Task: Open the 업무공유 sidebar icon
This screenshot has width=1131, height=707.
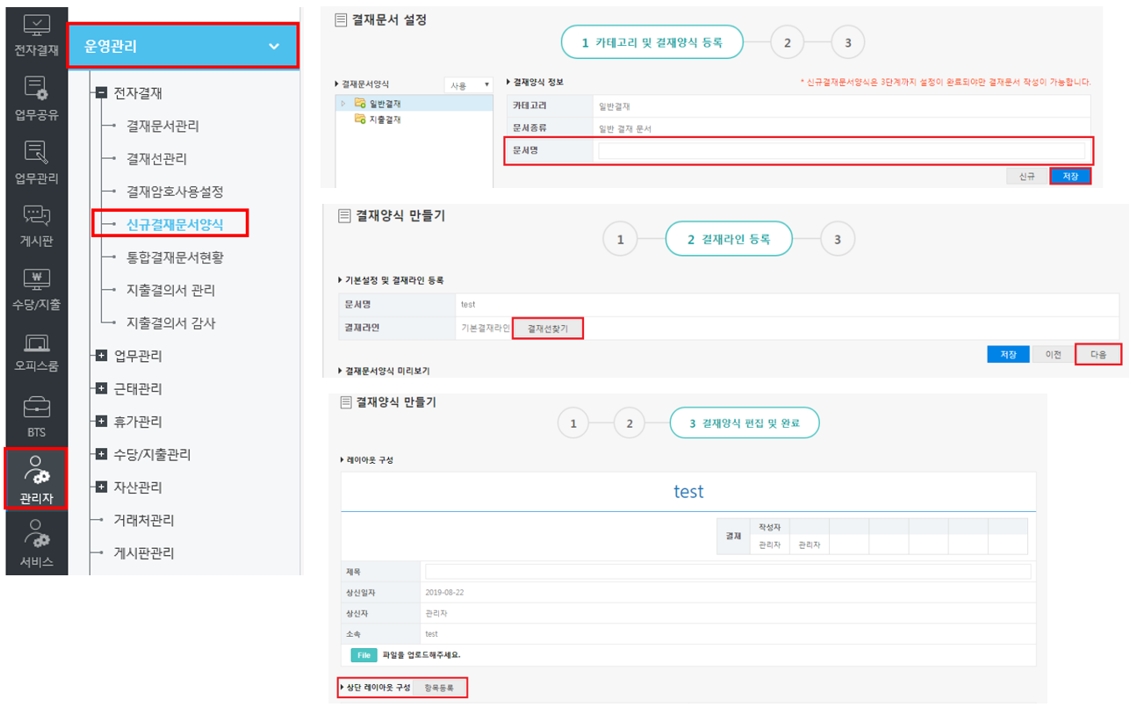Action: click(x=36, y=98)
